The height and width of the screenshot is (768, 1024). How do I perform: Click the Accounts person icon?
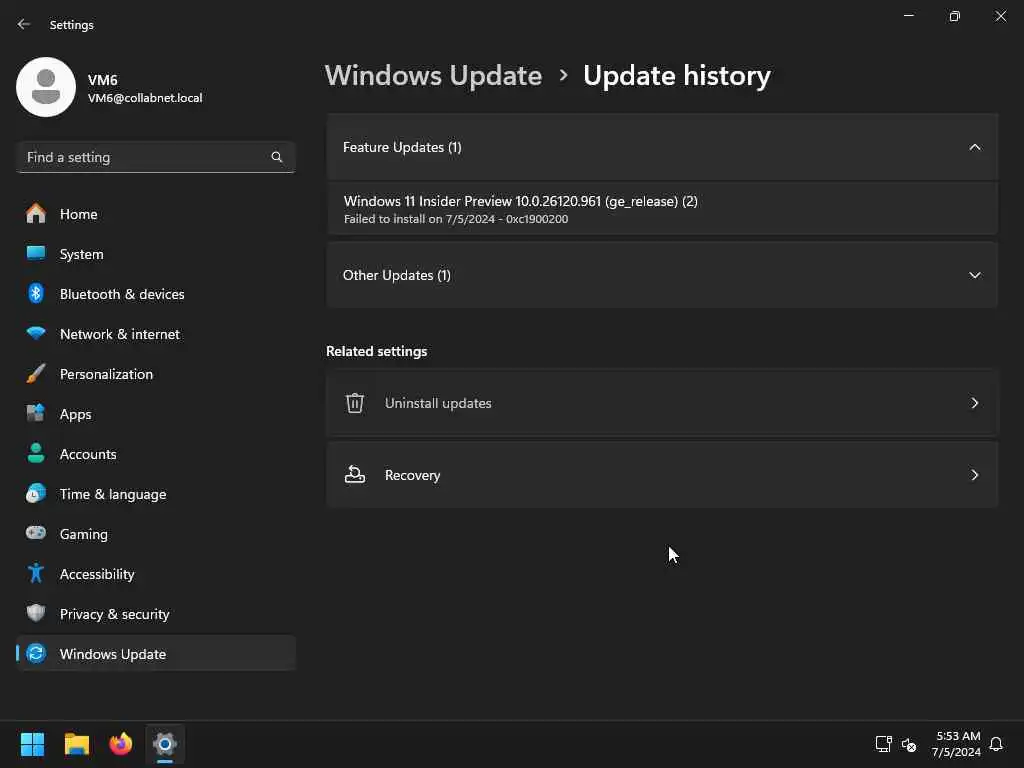36,453
